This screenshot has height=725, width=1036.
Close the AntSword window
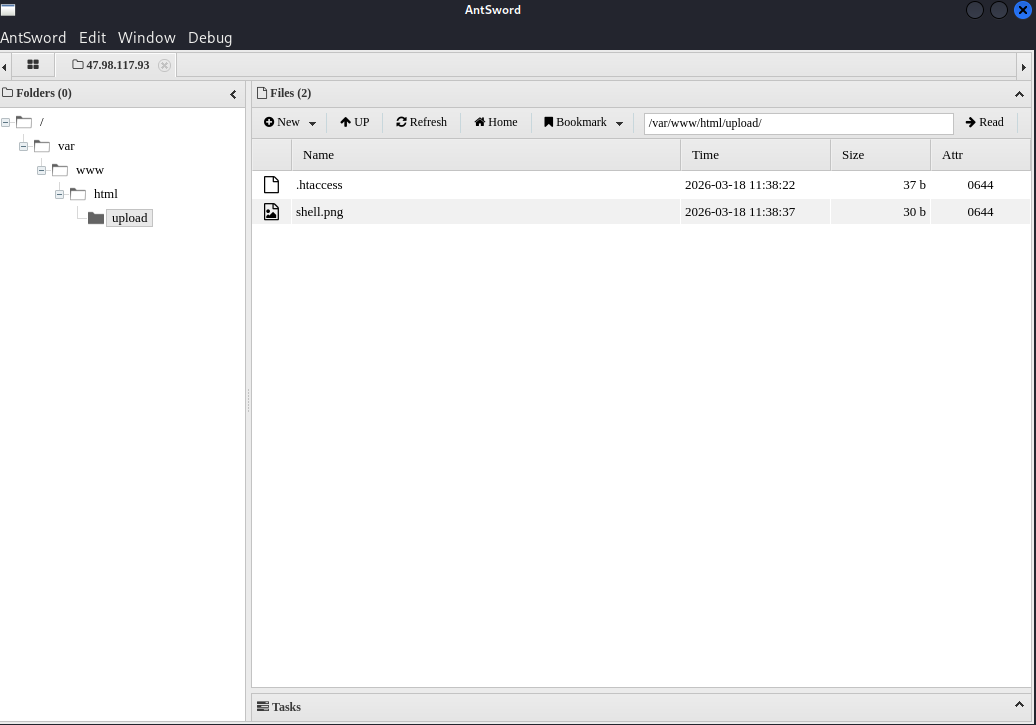tap(1023, 10)
